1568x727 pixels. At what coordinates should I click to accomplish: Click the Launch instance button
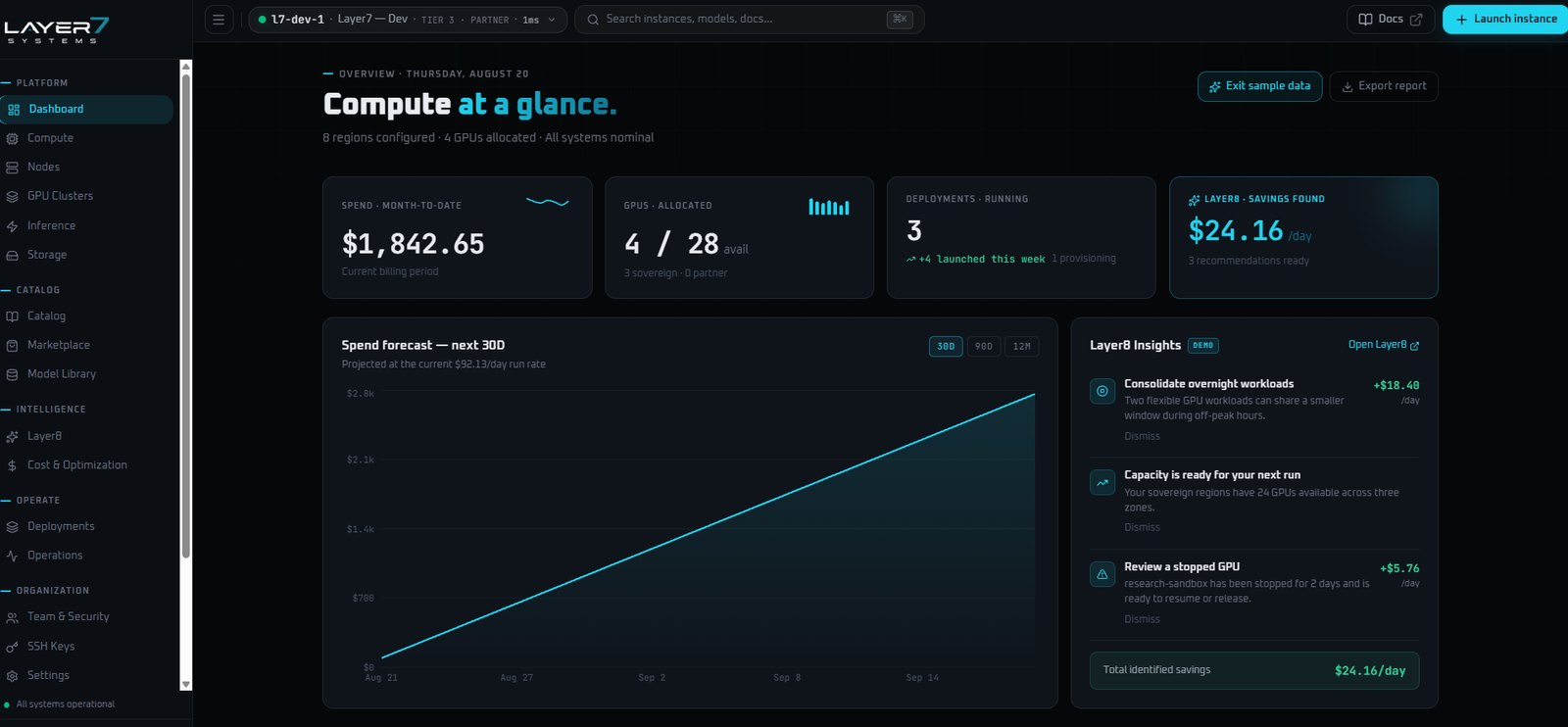tap(1506, 20)
